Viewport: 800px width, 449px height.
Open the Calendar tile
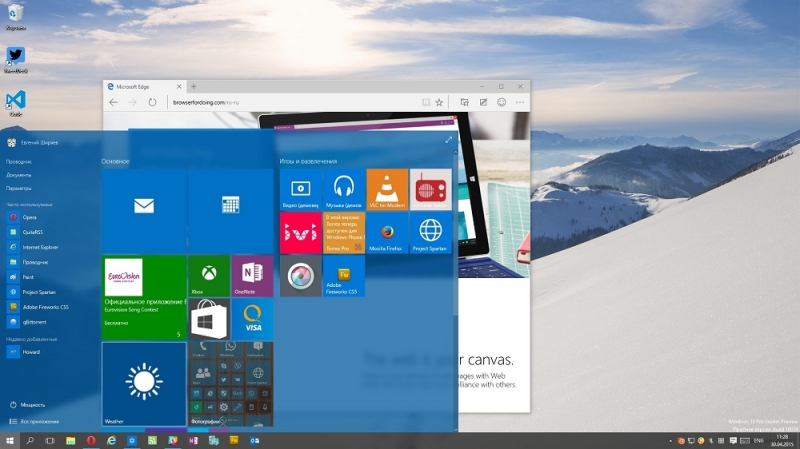[x=231, y=211]
